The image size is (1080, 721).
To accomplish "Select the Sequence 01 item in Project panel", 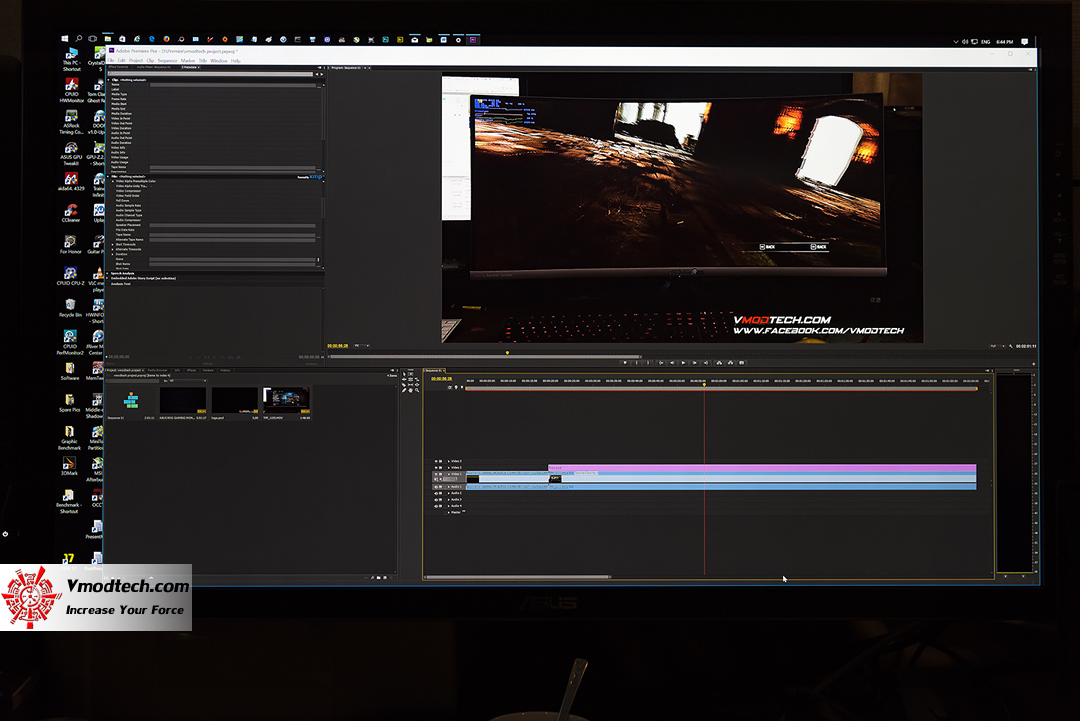I will coord(131,400).
